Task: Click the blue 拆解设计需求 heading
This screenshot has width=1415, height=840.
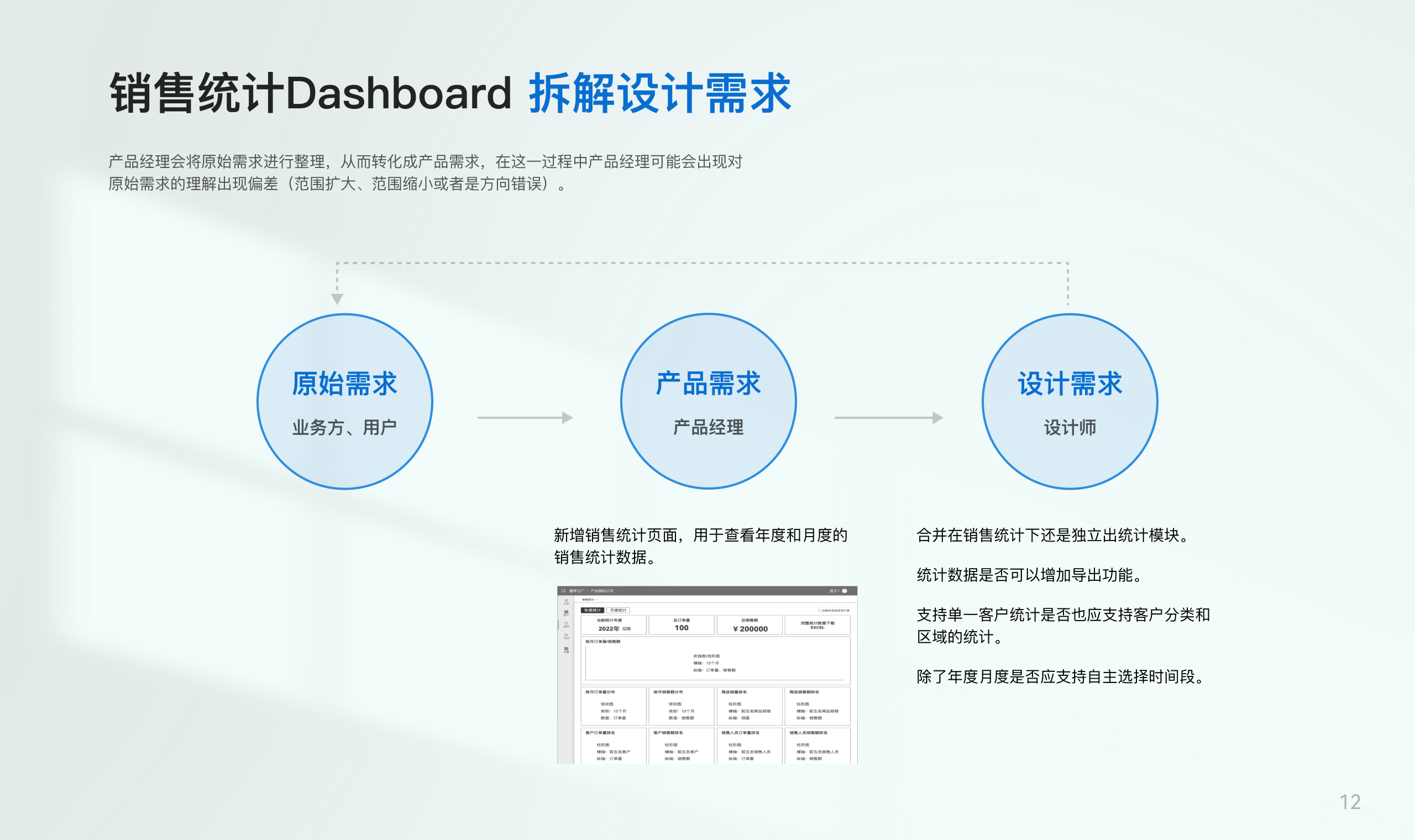Action: pos(660,93)
